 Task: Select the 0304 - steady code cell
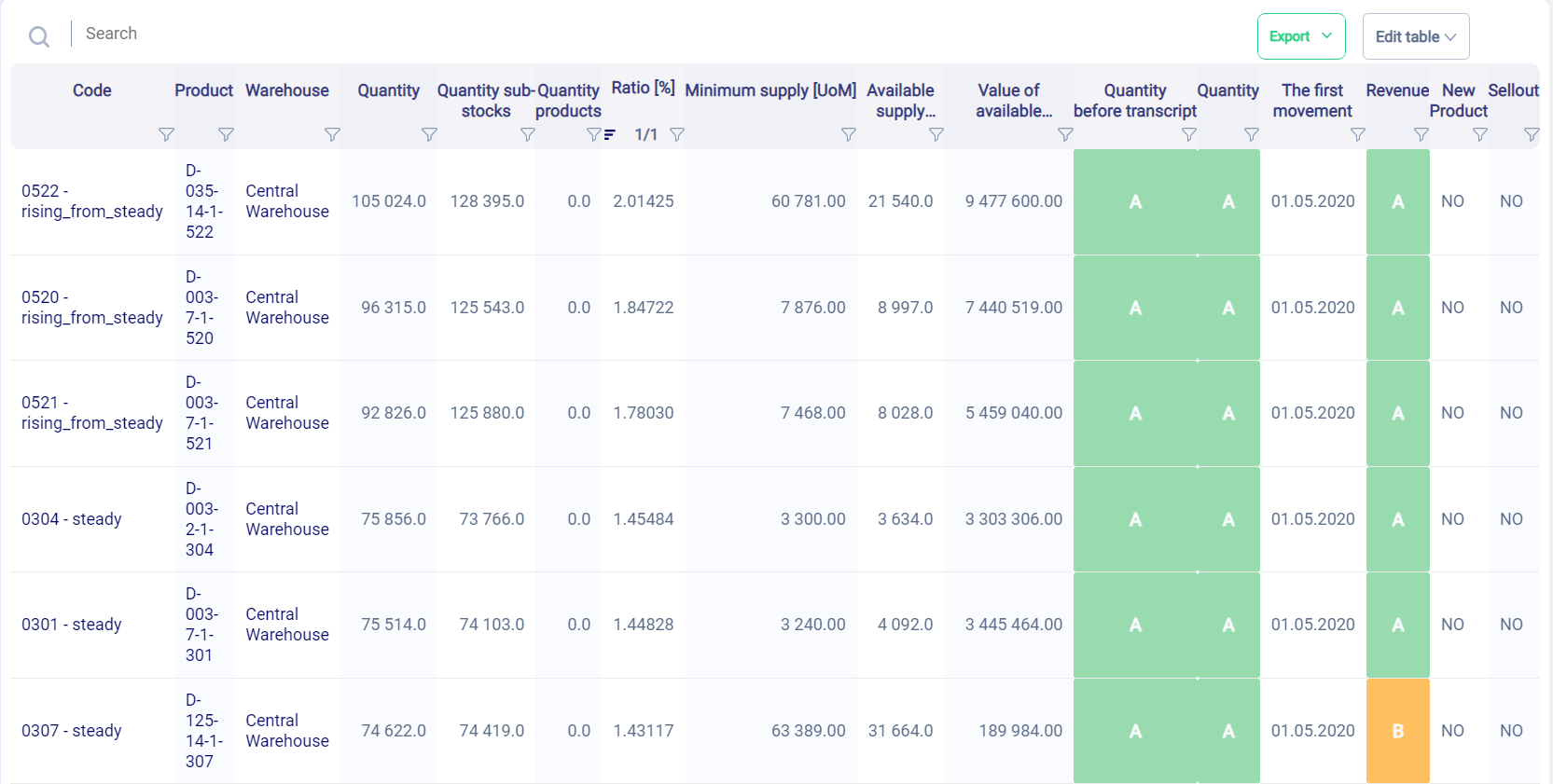(72, 519)
